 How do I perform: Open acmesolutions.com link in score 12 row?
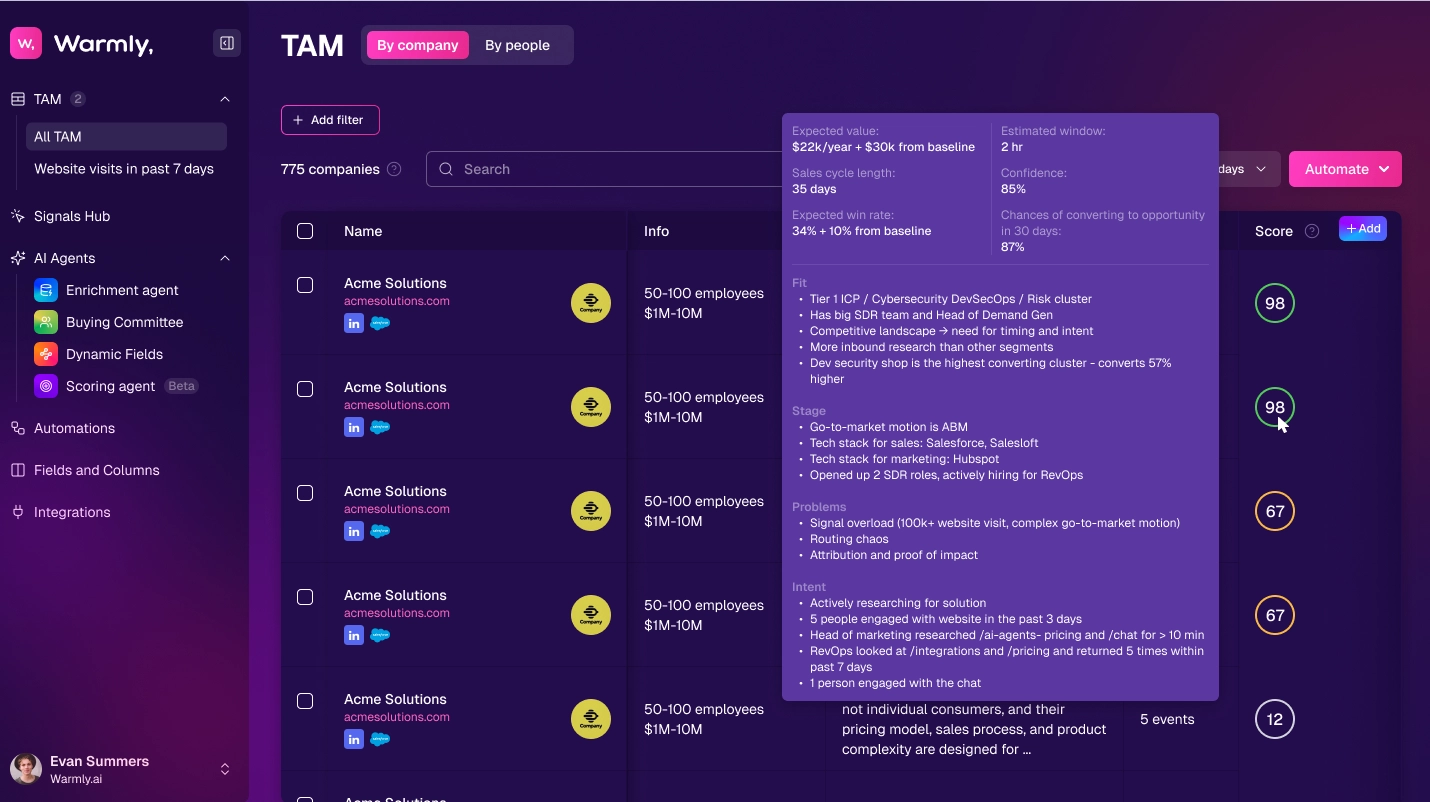397,717
